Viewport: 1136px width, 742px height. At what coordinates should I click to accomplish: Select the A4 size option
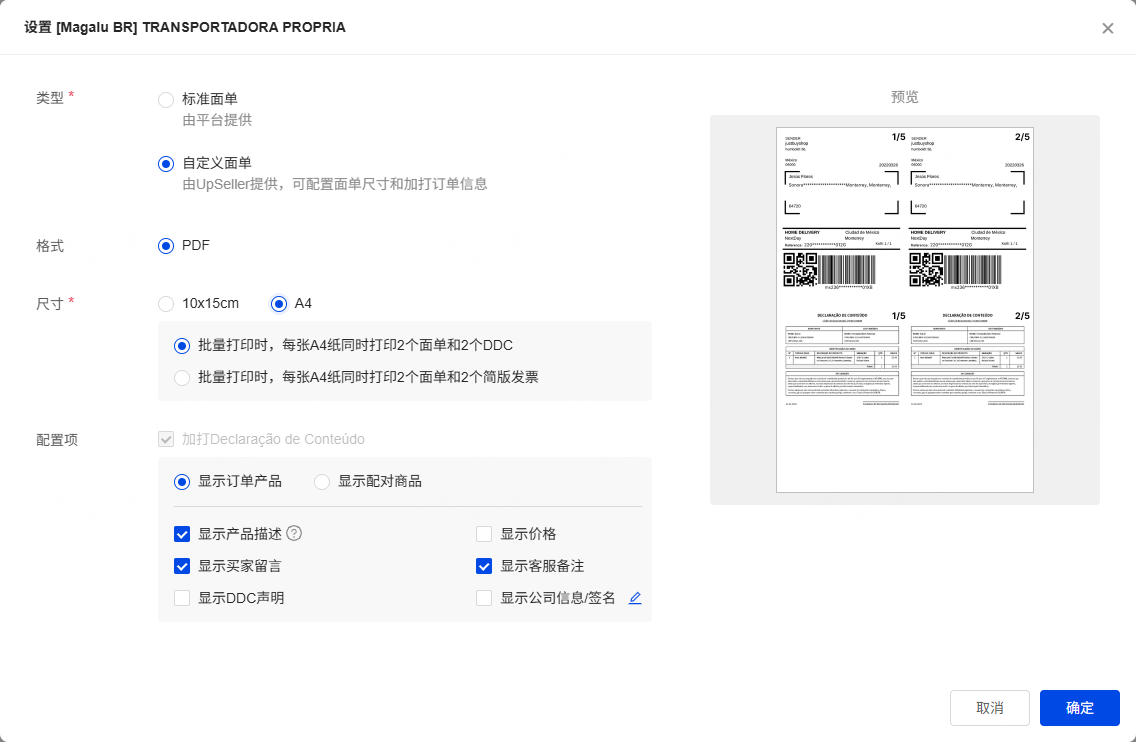[x=279, y=303]
